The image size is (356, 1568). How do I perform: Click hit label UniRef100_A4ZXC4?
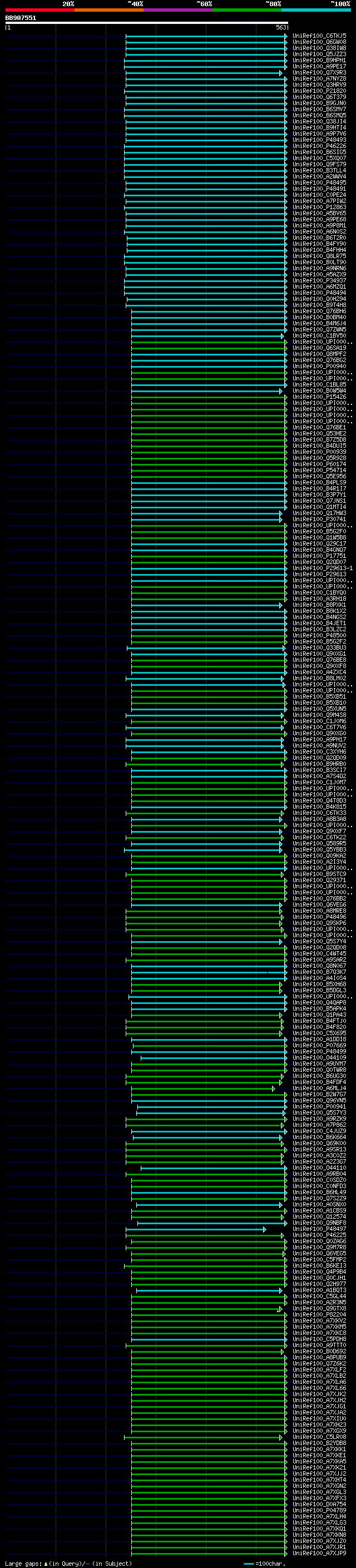[319, 672]
